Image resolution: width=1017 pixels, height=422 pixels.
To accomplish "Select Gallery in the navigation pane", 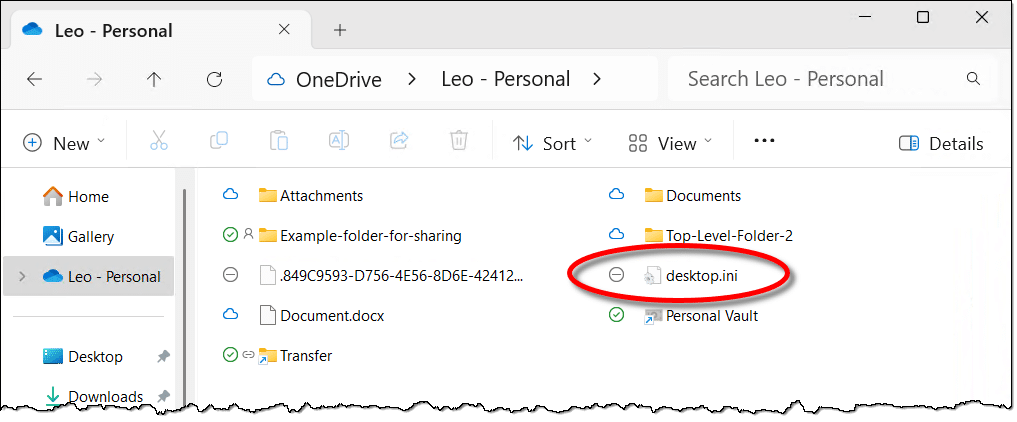I will [x=91, y=237].
